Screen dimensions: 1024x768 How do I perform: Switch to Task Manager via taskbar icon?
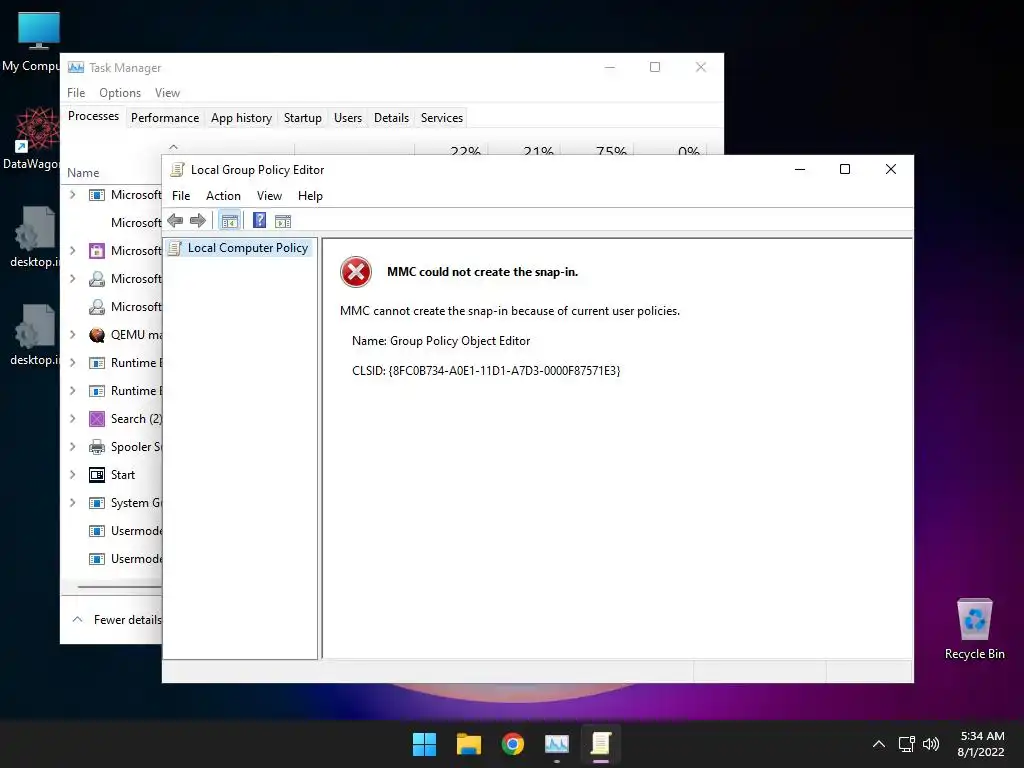pyautogui.click(x=556, y=744)
